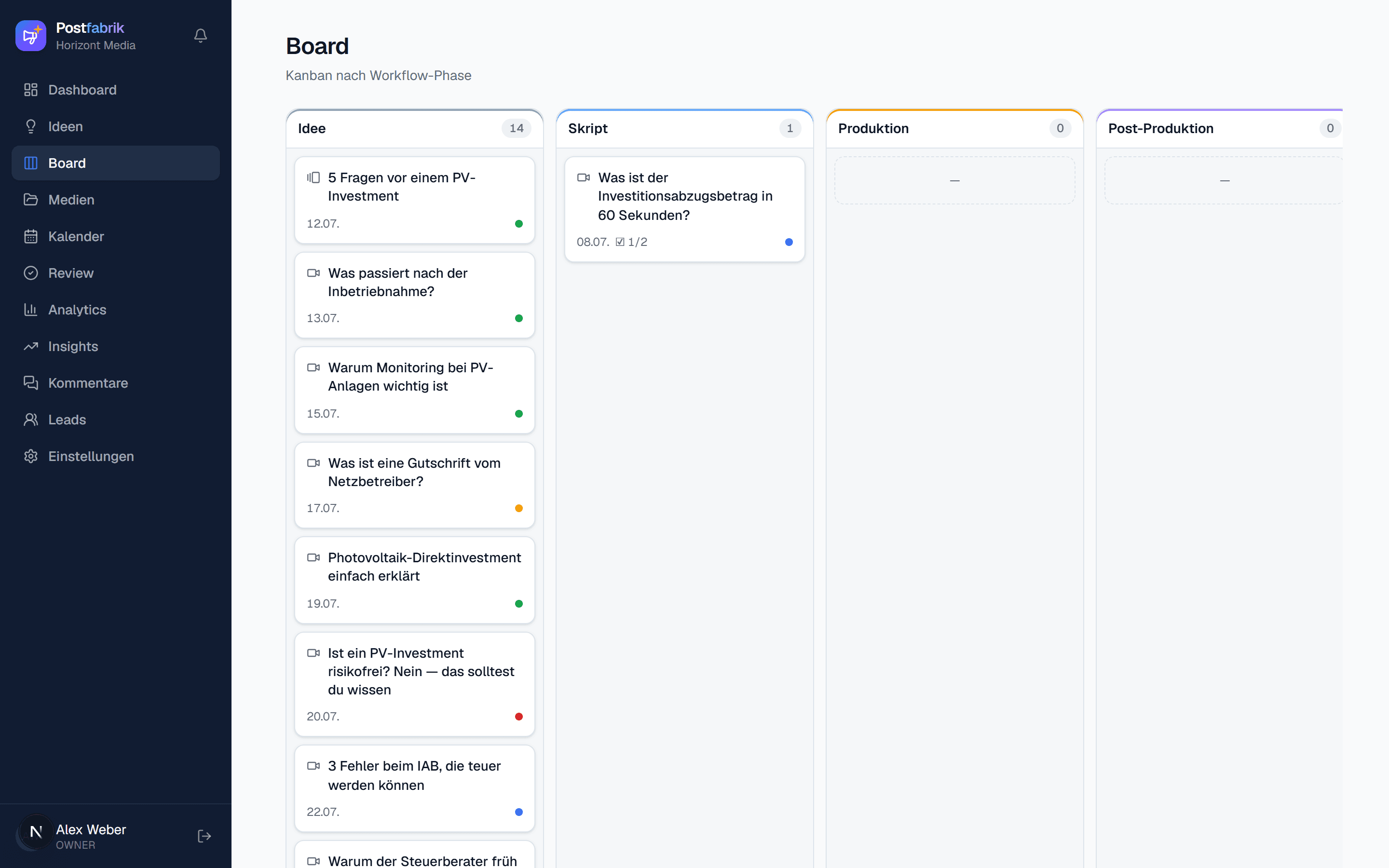Click the Ideen lightbulb icon

click(x=31, y=126)
